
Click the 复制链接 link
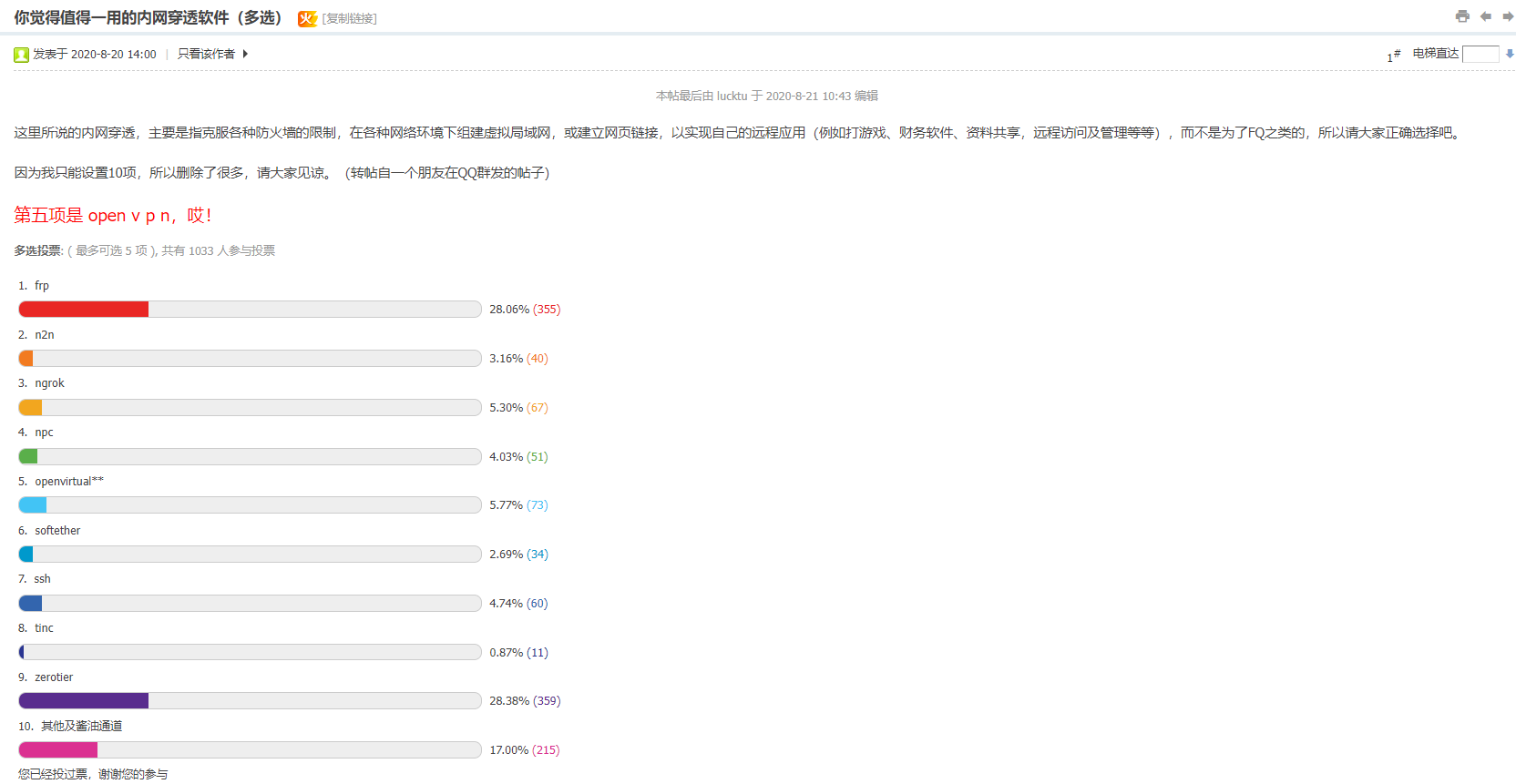(x=350, y=18)
